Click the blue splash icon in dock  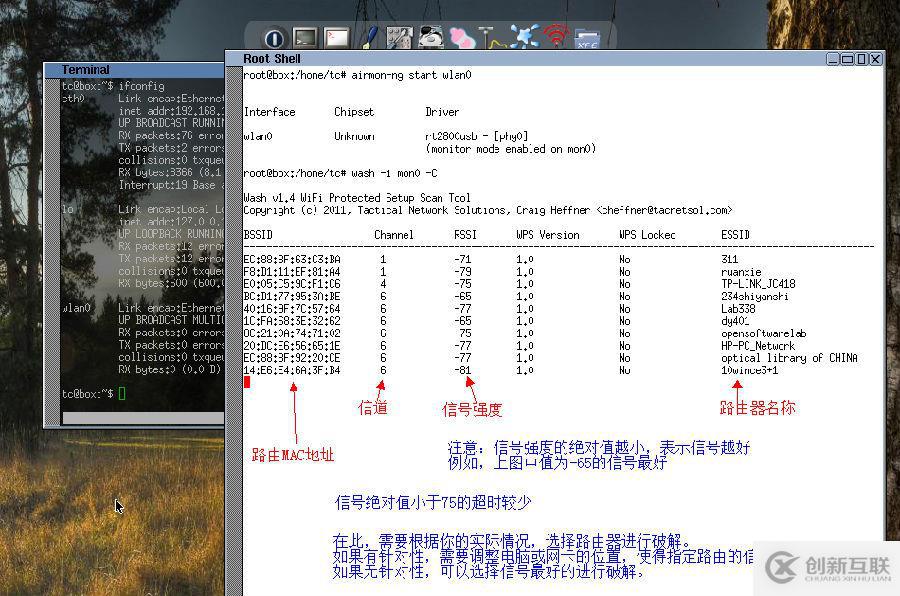(524, 38)
